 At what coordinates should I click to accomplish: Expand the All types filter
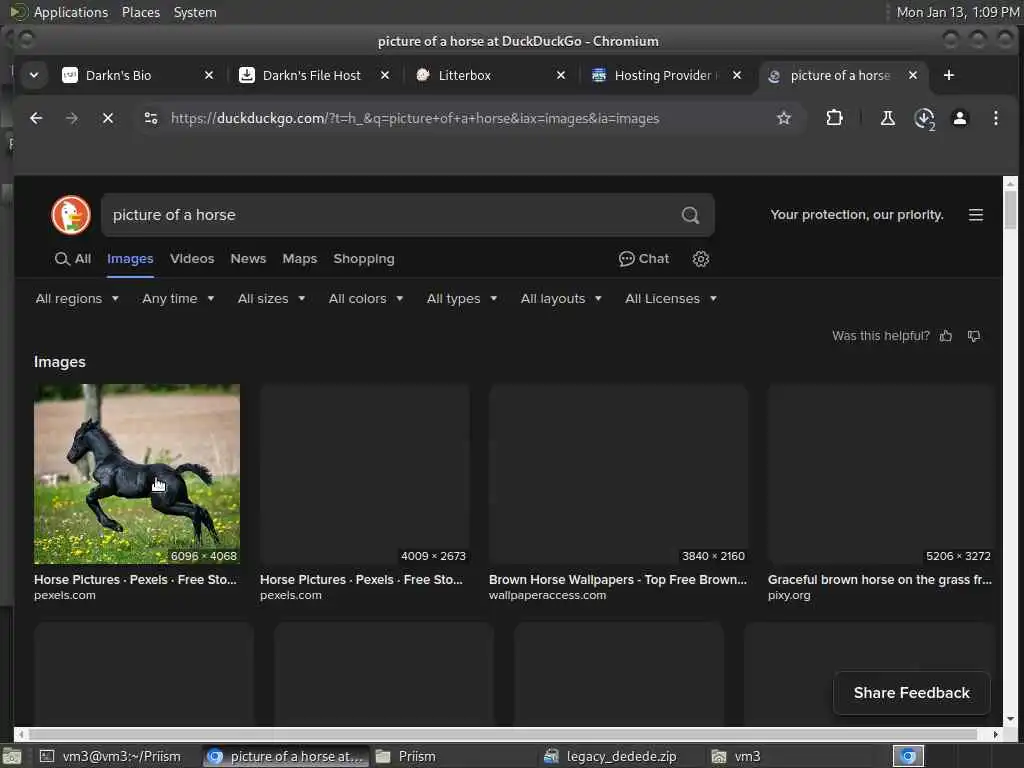pos(462,298)
